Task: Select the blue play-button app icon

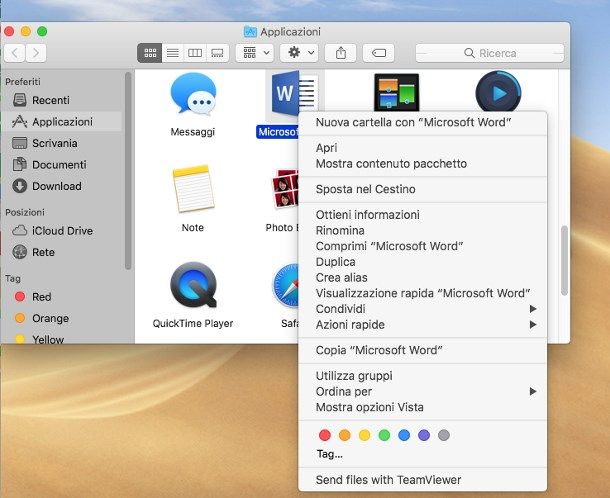Action: 498,93
